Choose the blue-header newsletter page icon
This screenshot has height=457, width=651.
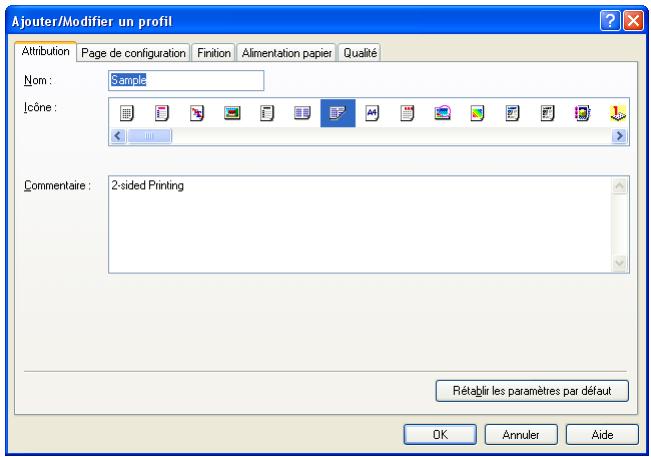point(512,113)
